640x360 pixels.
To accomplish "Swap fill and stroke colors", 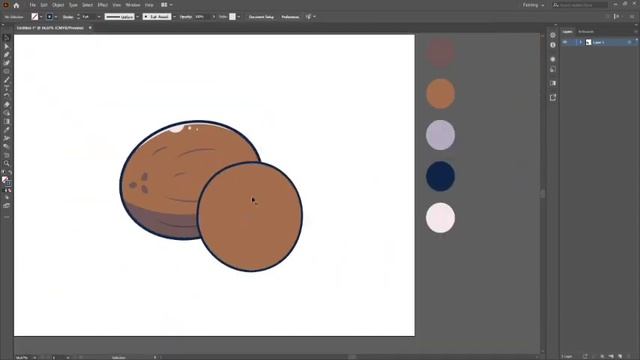I will click(x=10, y=172).
